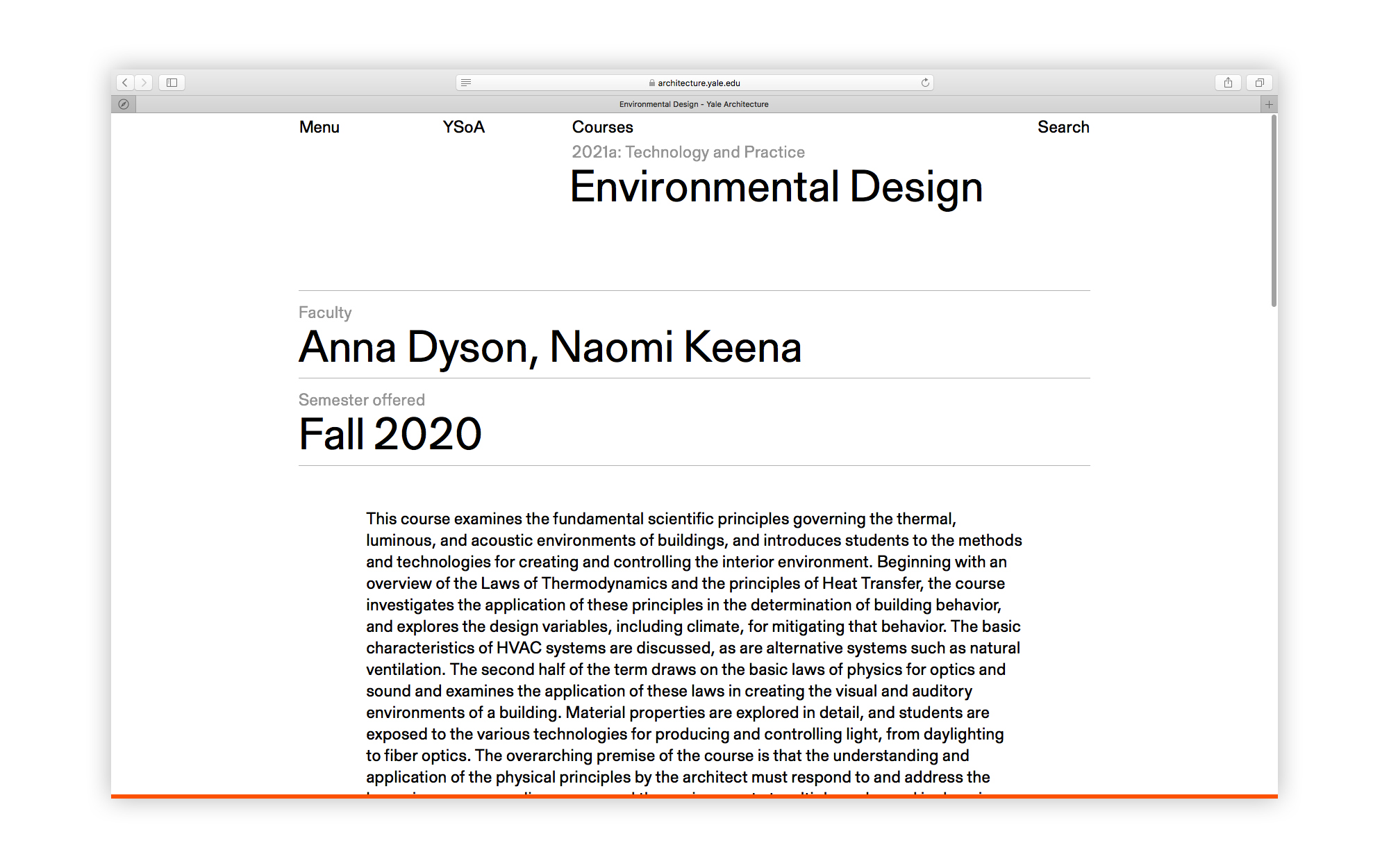Click the reload page icon

[925, 83]
